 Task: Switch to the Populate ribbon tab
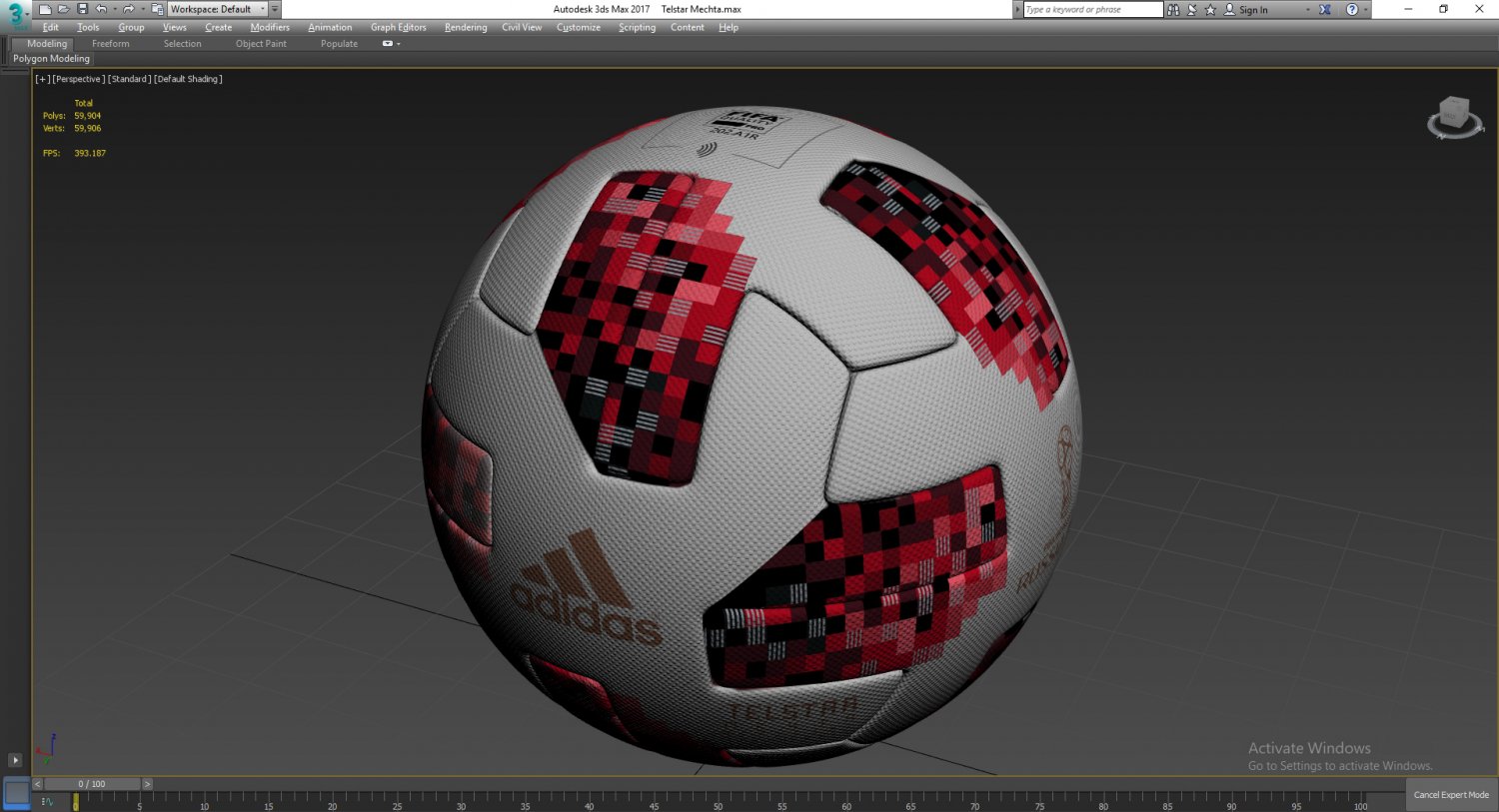click(339, 44)
